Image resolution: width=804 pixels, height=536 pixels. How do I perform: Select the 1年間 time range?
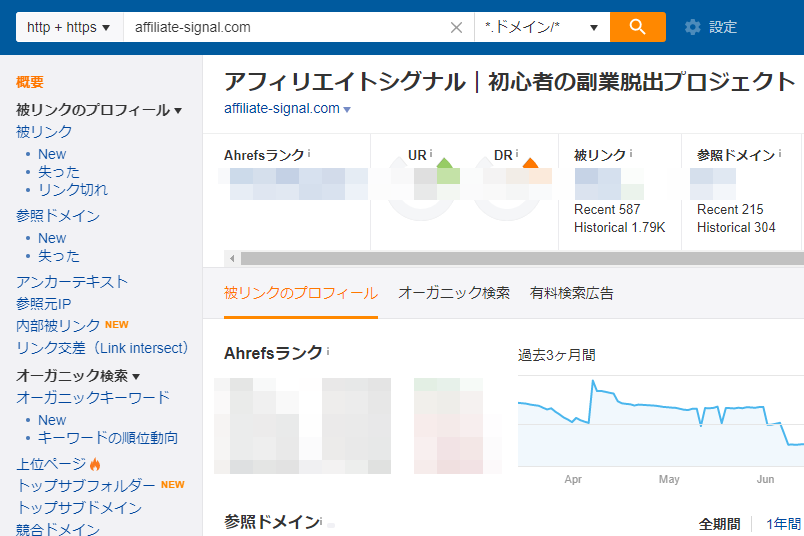pyautogui.click(x=783, y=524)
